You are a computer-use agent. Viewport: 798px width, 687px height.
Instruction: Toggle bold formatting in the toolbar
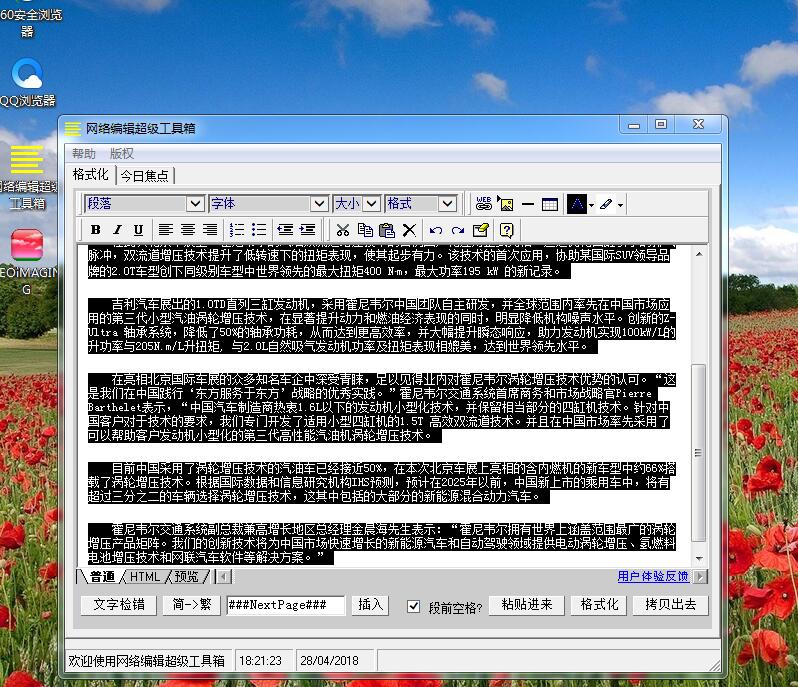(95, 230)
